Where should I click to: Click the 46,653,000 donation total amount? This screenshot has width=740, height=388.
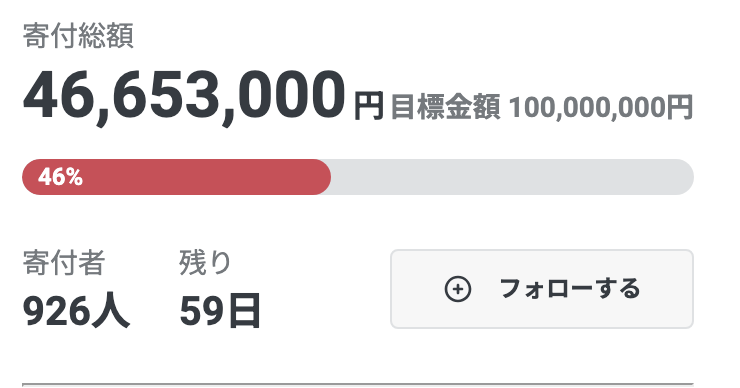point(185,97)
